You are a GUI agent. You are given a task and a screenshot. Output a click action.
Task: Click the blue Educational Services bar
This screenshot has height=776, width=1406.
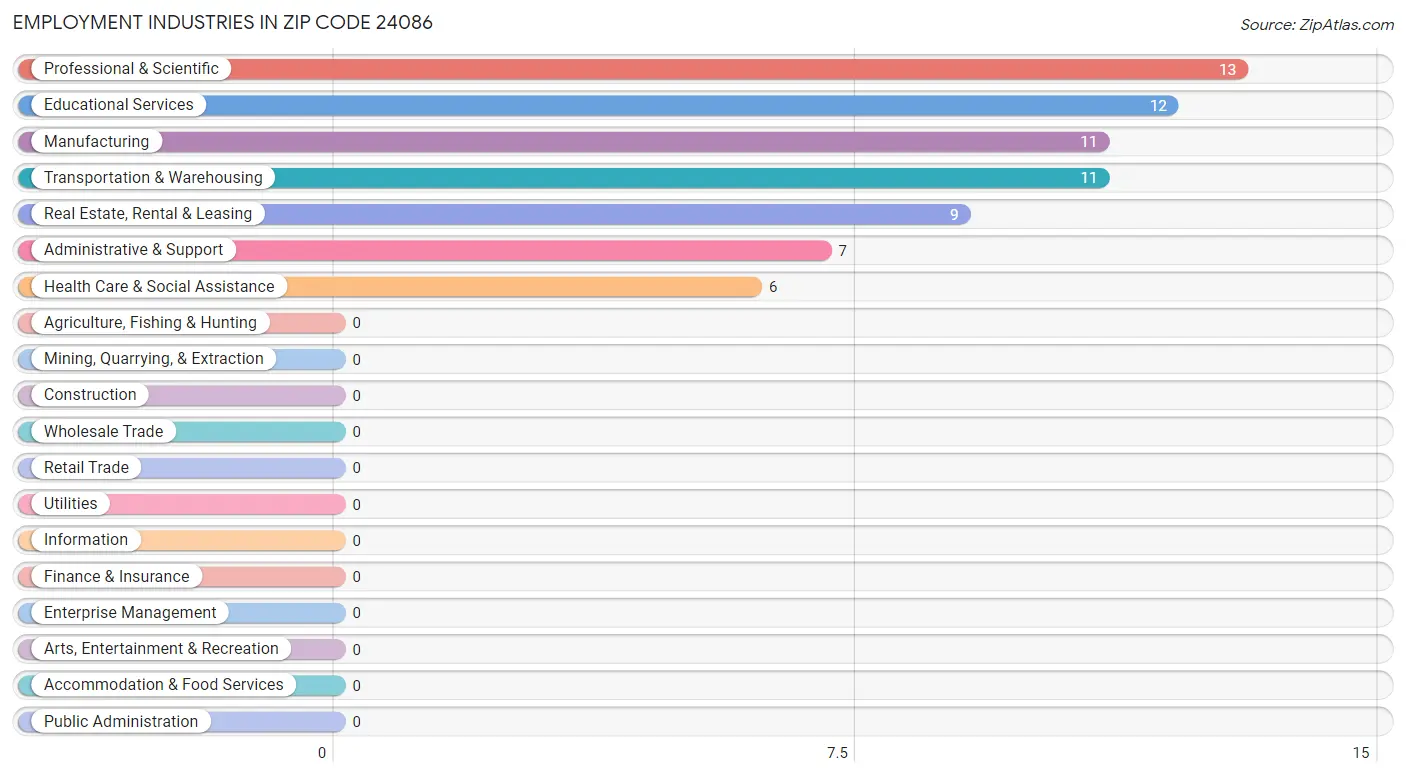coord(598,105)
